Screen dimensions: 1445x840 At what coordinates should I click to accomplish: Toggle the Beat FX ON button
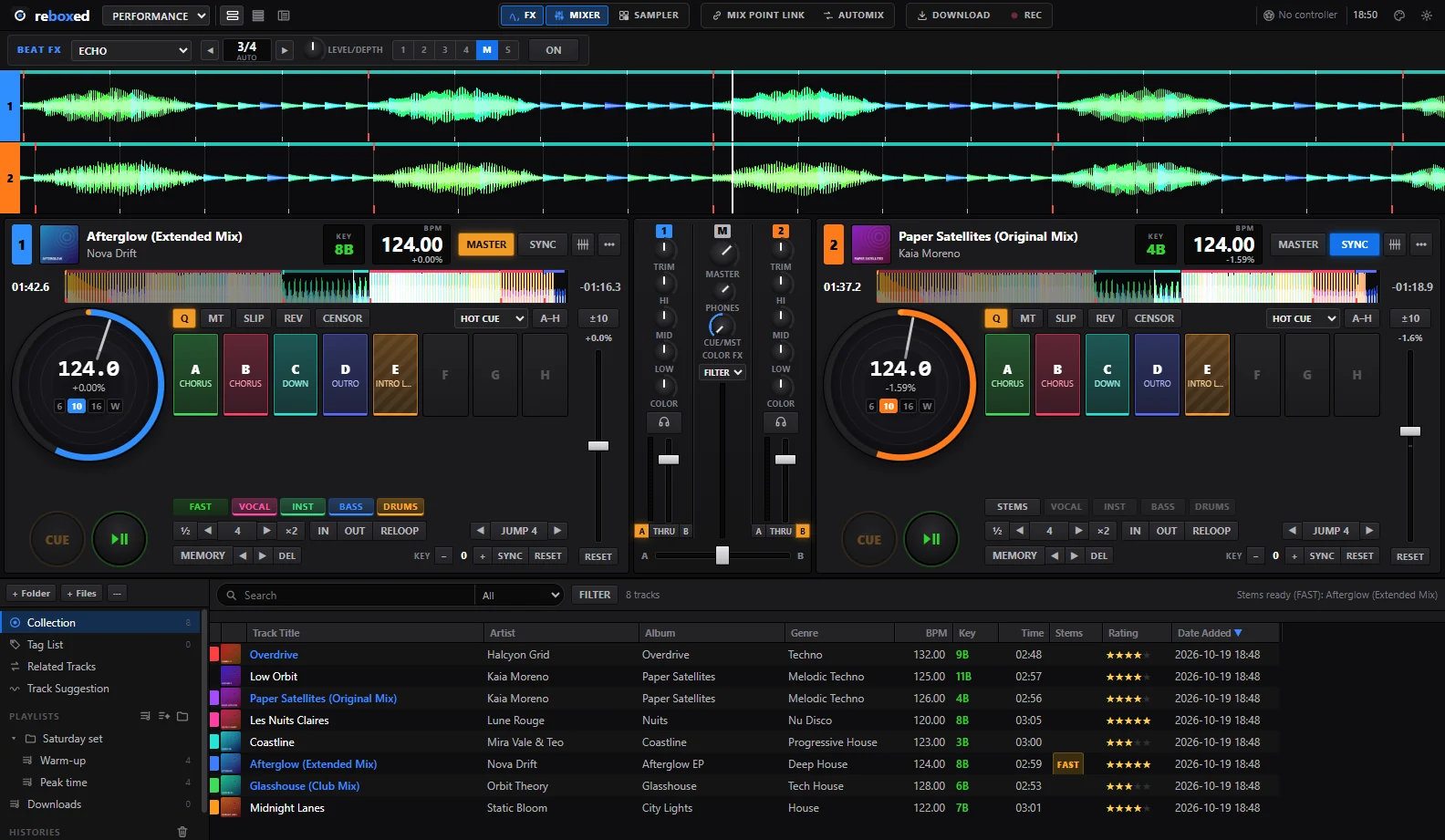[x=554, y=50]
